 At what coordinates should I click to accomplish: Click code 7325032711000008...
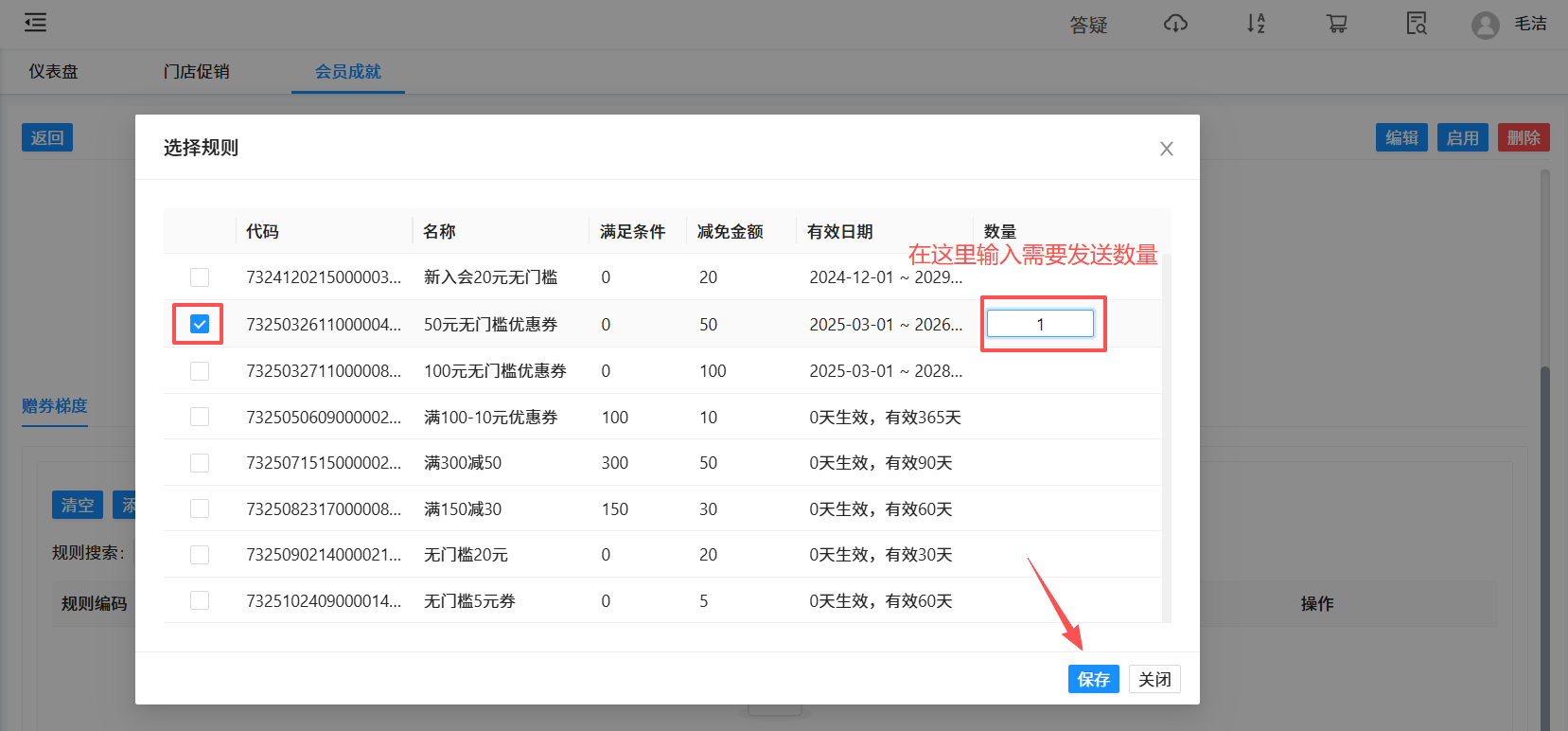324,370
